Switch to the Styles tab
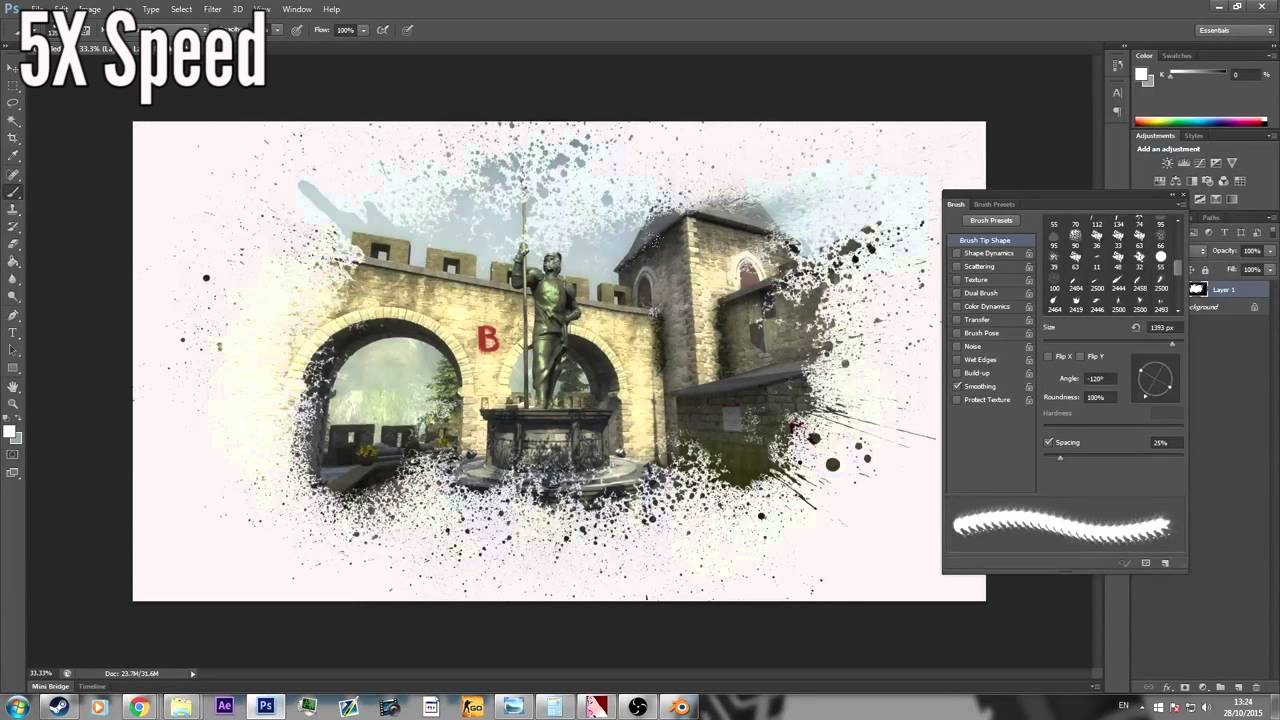 tap(1194, 136)
